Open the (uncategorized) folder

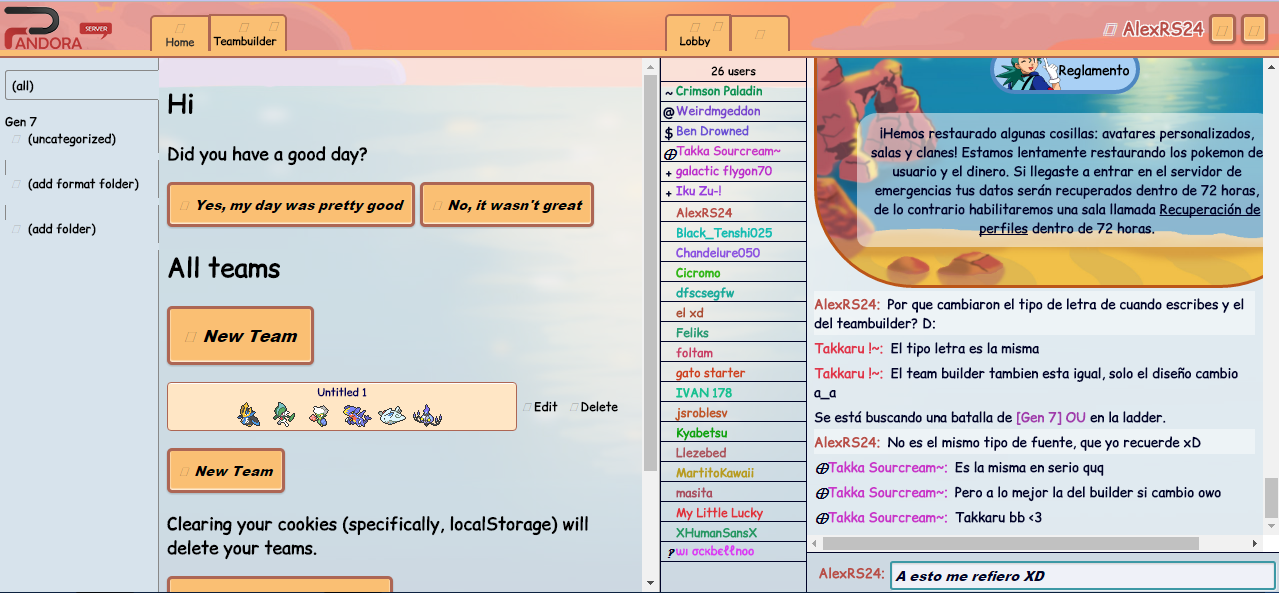(72, 139)
